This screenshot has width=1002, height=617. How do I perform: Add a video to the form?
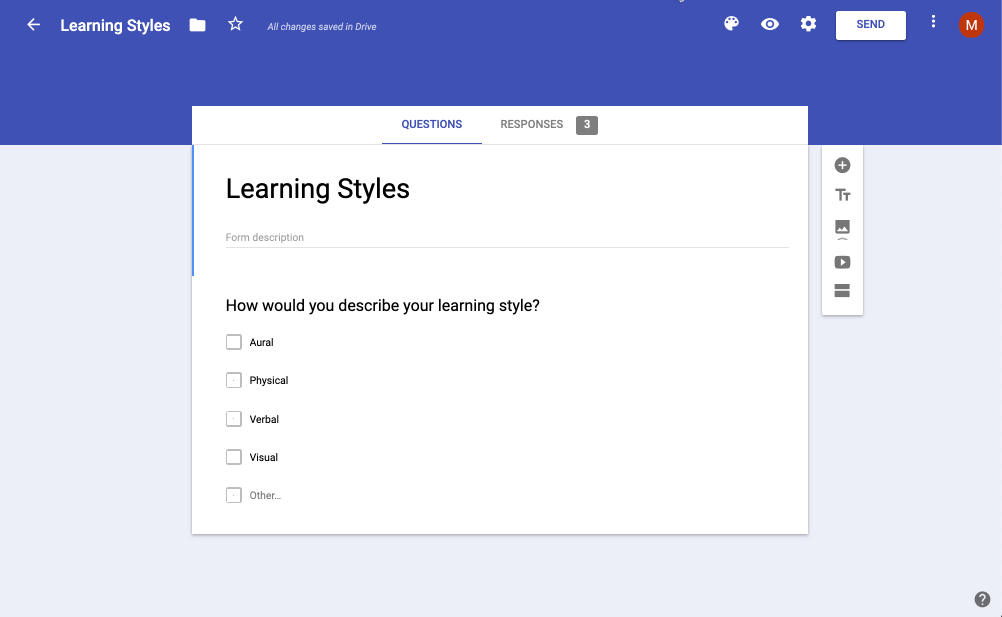click(x=842, y=262)
